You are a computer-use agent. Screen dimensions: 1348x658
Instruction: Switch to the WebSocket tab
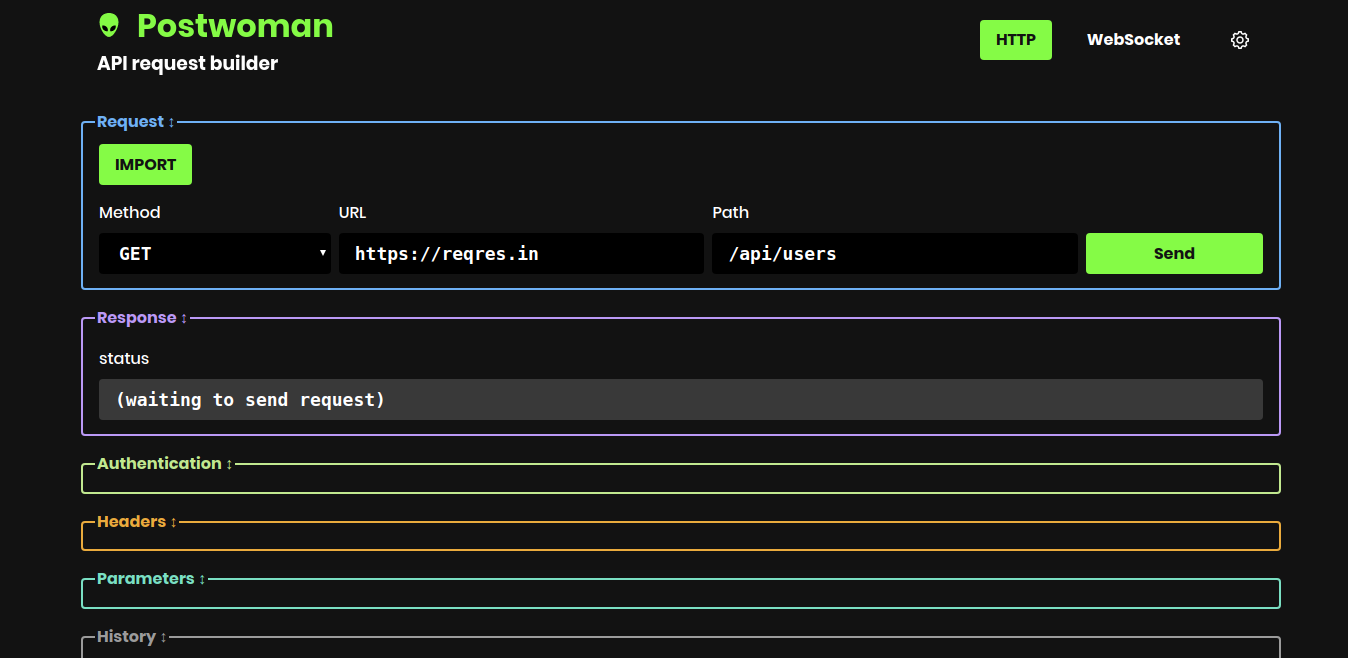tap(1134, 40)
